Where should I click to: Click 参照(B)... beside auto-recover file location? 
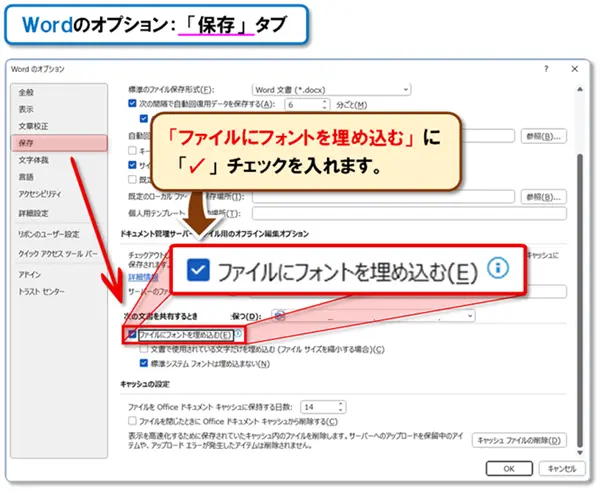pyautogui.click(x=544, y=136)
